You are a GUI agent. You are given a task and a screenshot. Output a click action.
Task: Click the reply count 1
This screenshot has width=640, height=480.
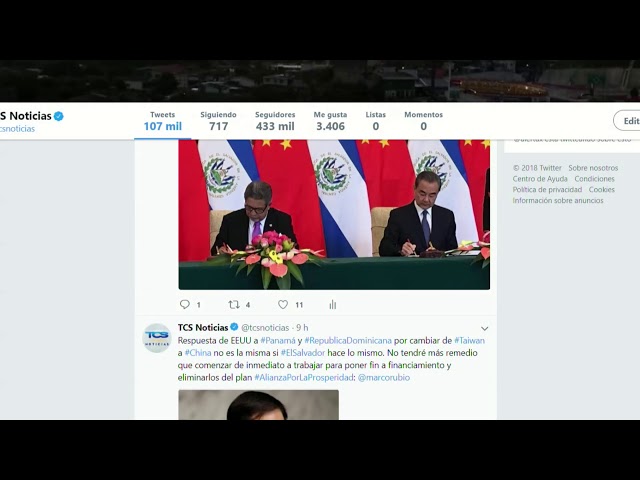pyautogui.click(x=199, y=305)
